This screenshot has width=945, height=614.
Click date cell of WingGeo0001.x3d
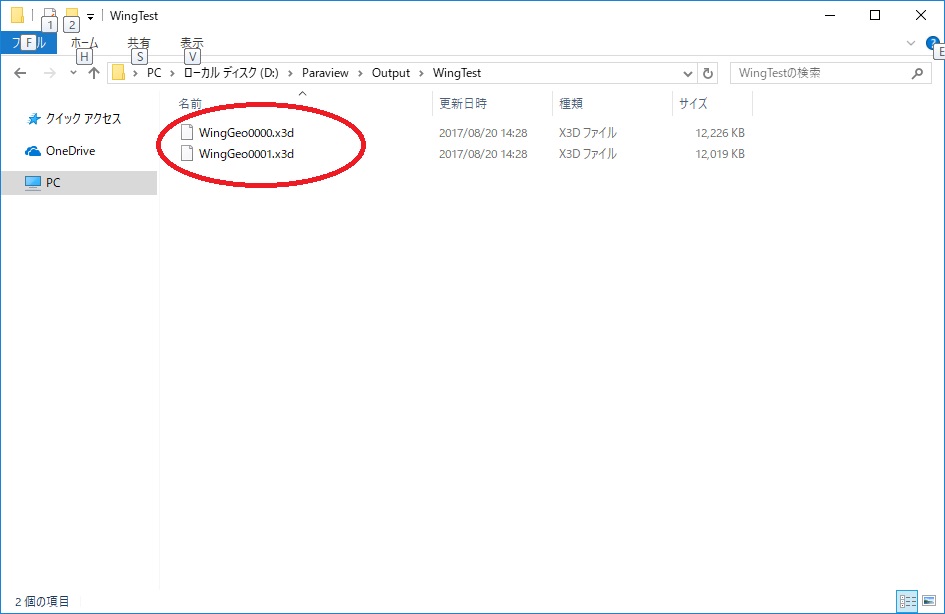click(x=483, y=154)
